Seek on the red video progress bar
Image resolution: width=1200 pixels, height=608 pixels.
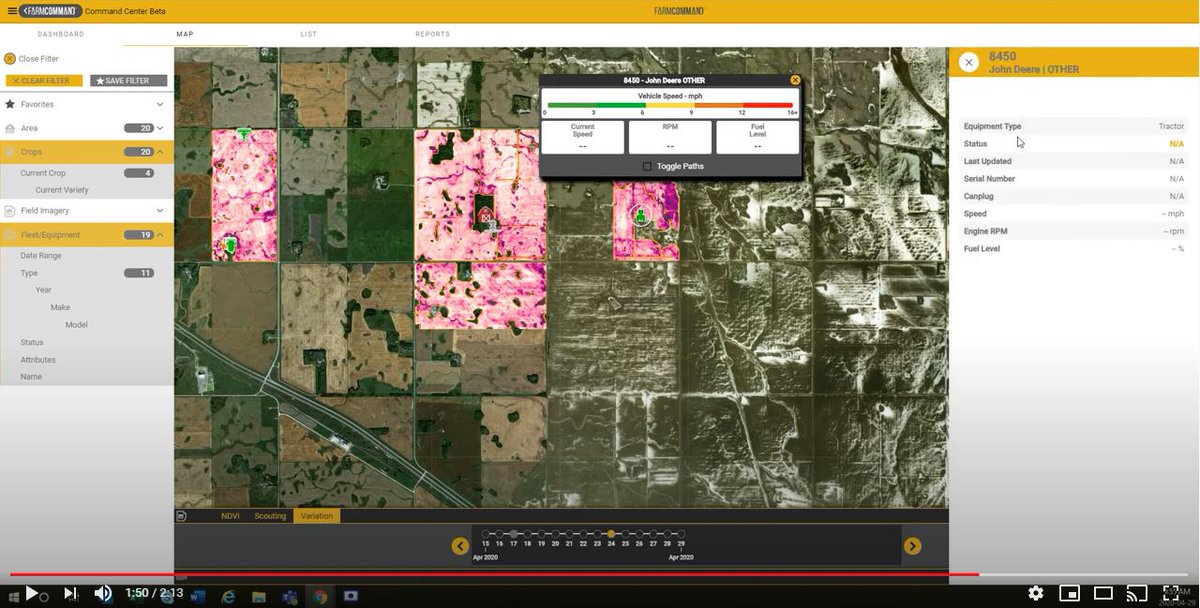click(x=494, y=574)
